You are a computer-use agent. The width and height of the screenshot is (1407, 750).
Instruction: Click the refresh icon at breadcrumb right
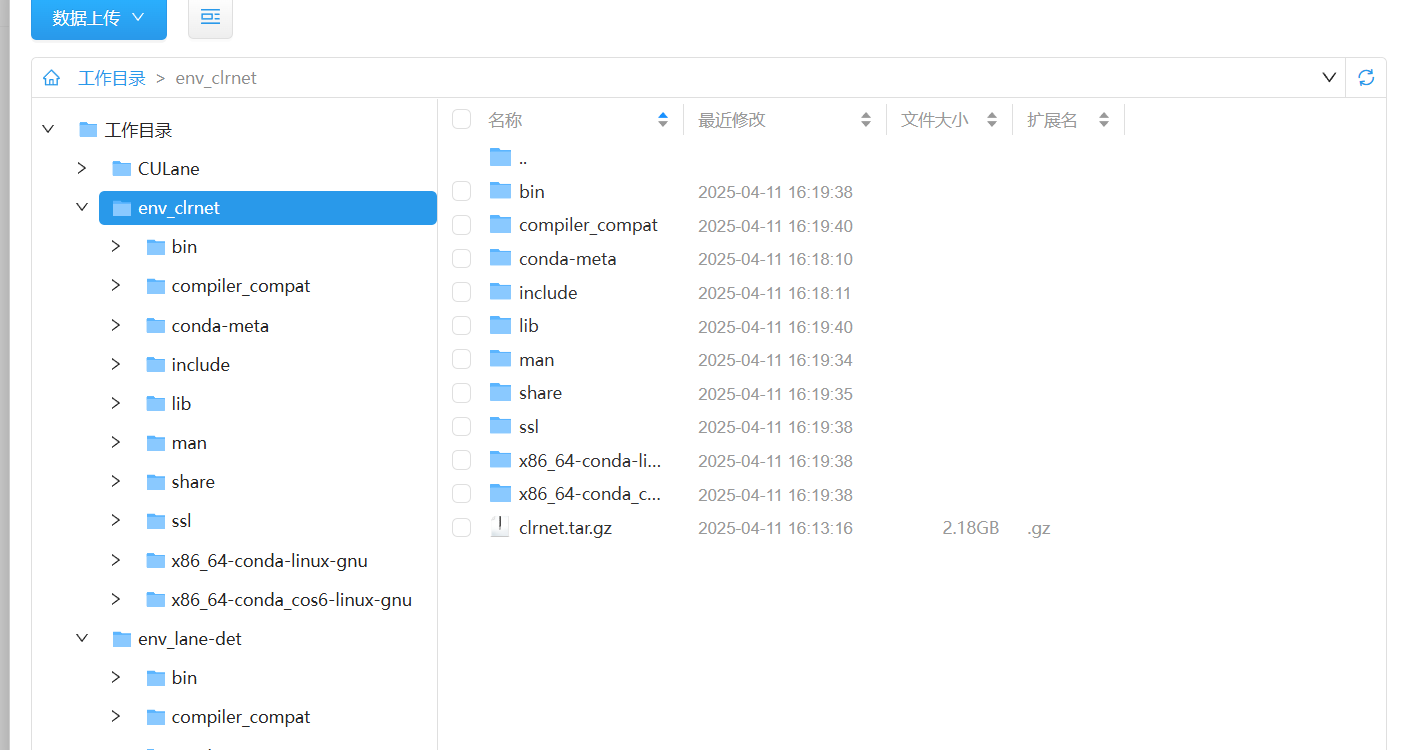tap(1366, 78)
